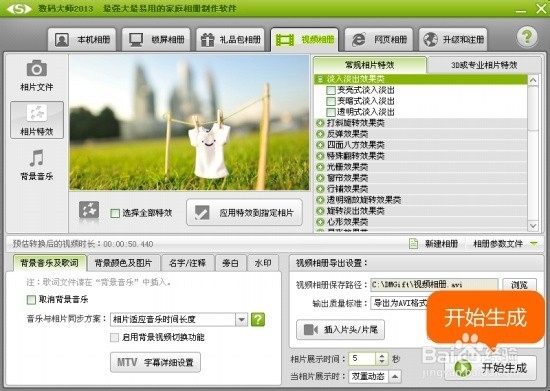The height and width of the screenshot is (391, 550).
Task: Select the 相片特效 sidebar item
Action: [37, 120]
